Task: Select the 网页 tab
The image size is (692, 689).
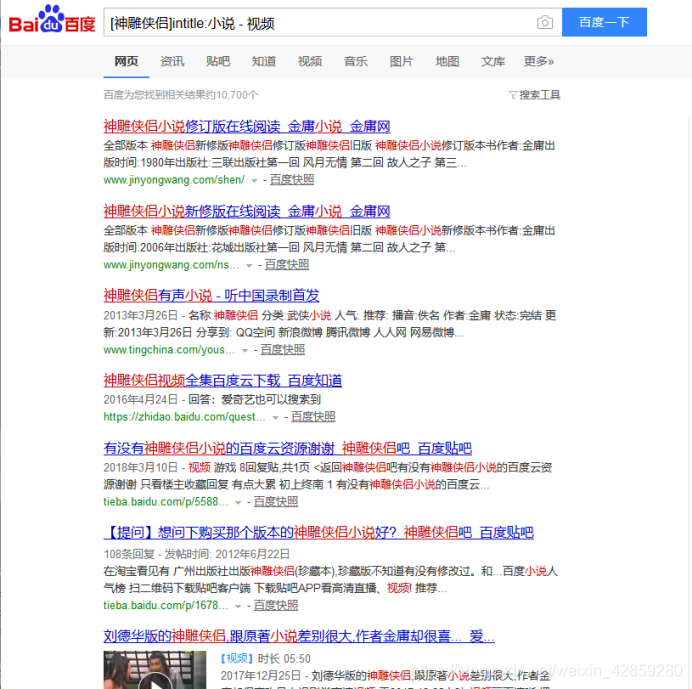Action: (126, 61)
